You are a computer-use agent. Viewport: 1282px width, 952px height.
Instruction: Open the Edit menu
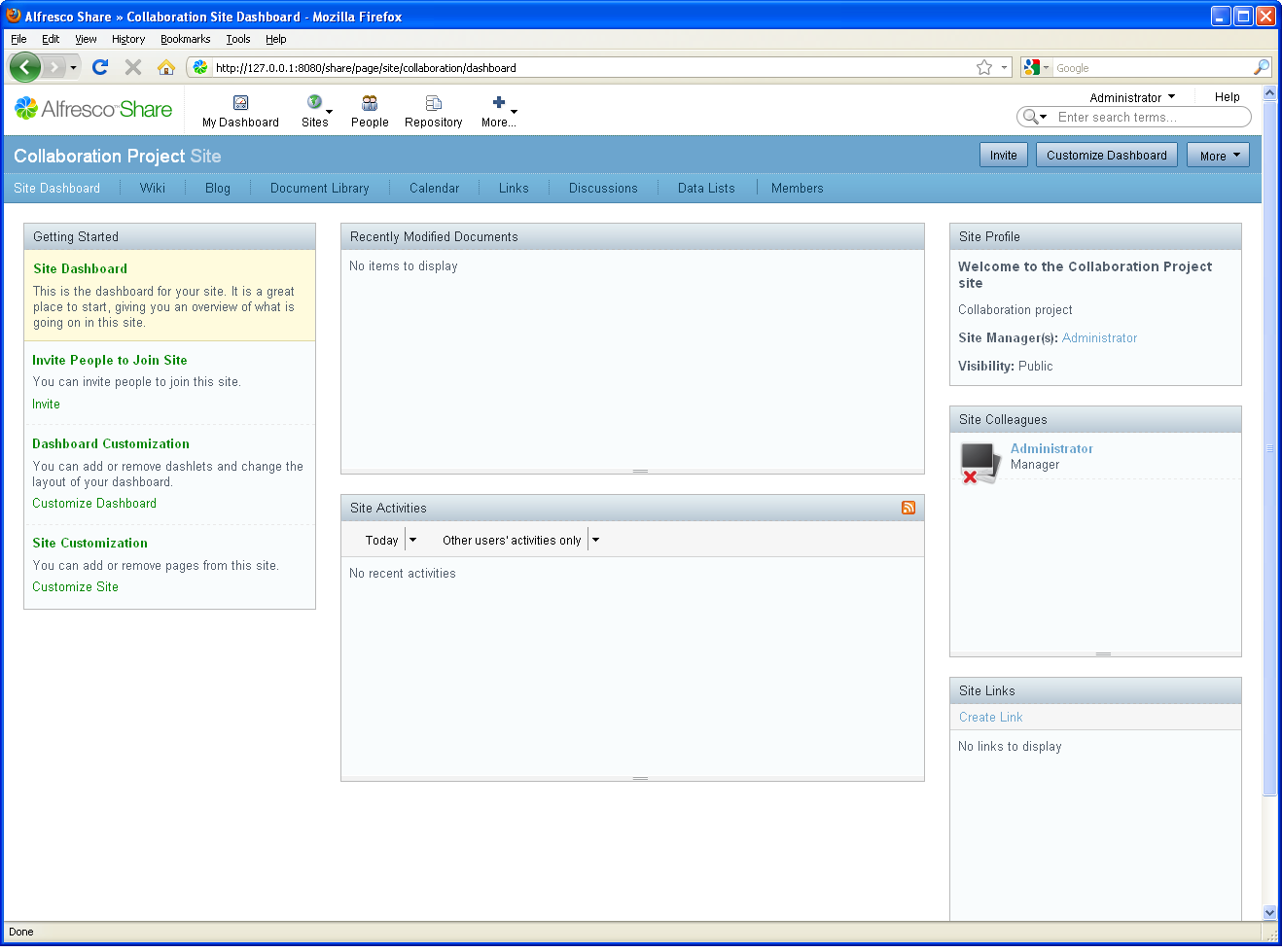(x=51, y=39)
